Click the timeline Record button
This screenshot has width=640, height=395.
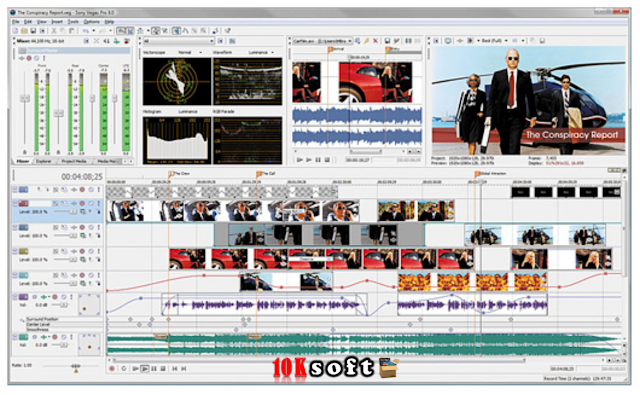pos(112,369)
